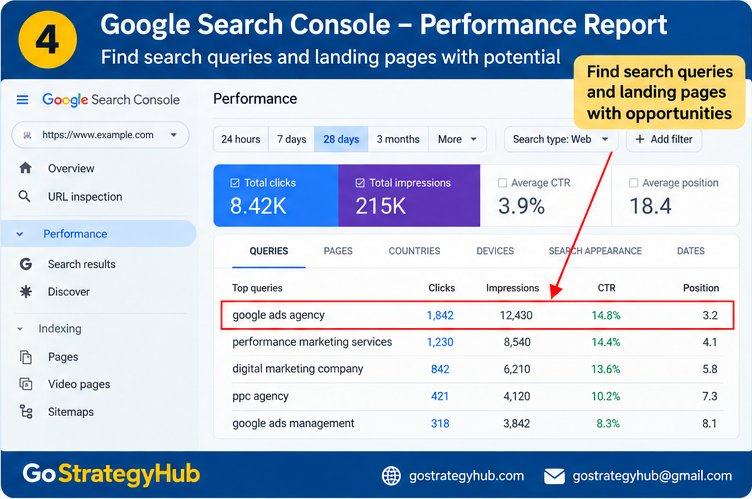Open the More date range dropdown
The image size is (752, 499).
pos(458,139)
